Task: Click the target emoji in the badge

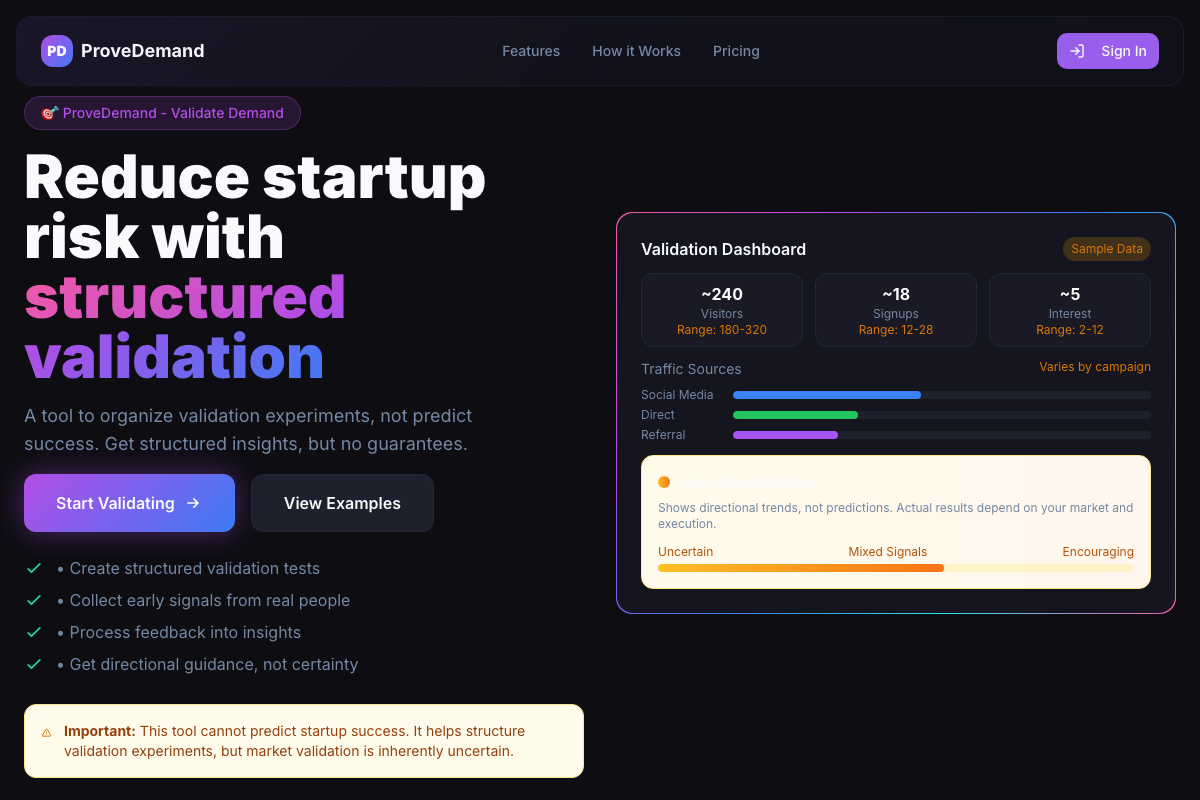Action: [x=49, y=113]
